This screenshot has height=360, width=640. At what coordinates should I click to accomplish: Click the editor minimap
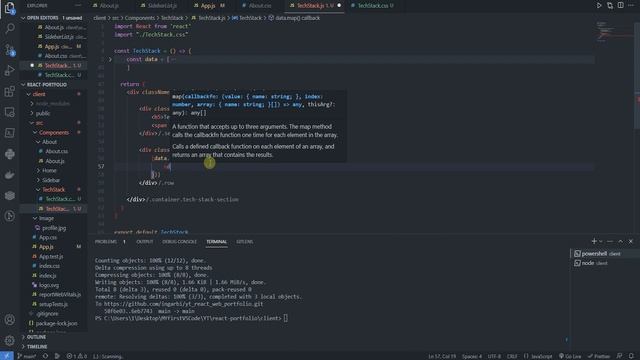(614, 33)
